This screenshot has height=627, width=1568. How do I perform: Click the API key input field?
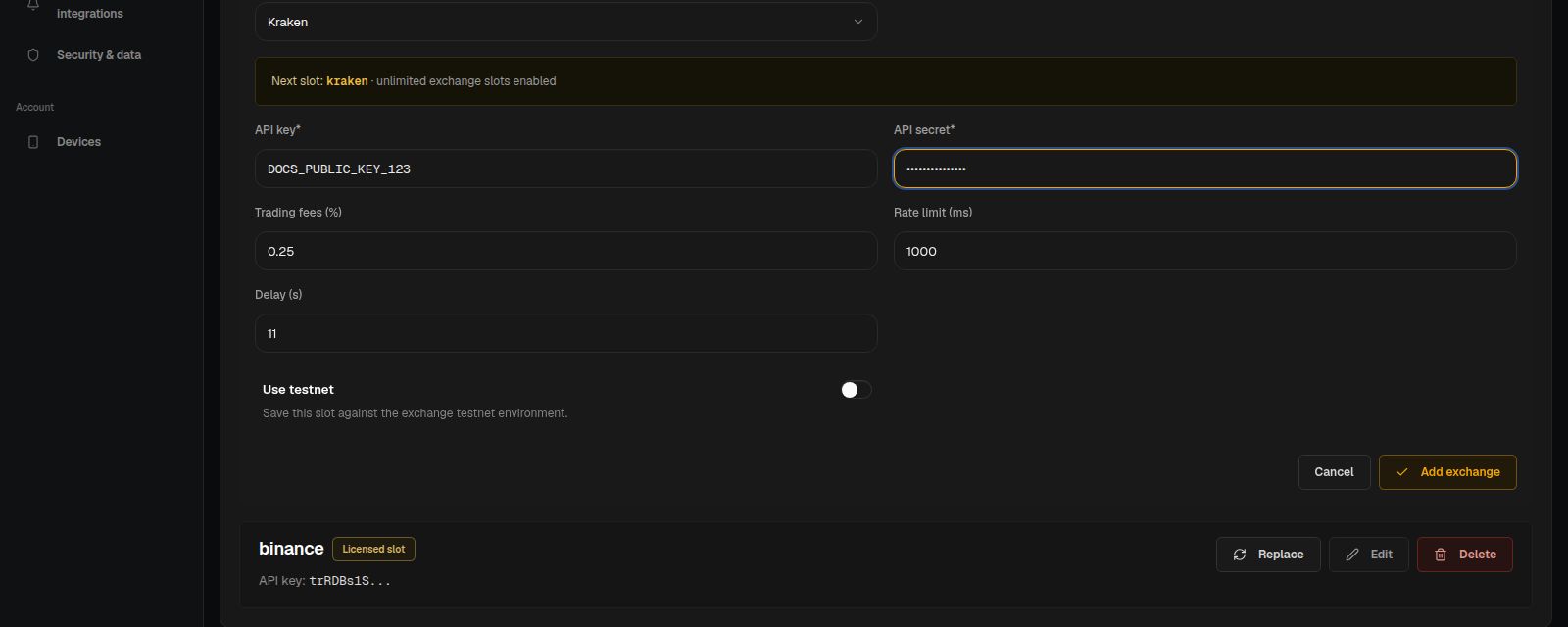(x=565, y=169)
